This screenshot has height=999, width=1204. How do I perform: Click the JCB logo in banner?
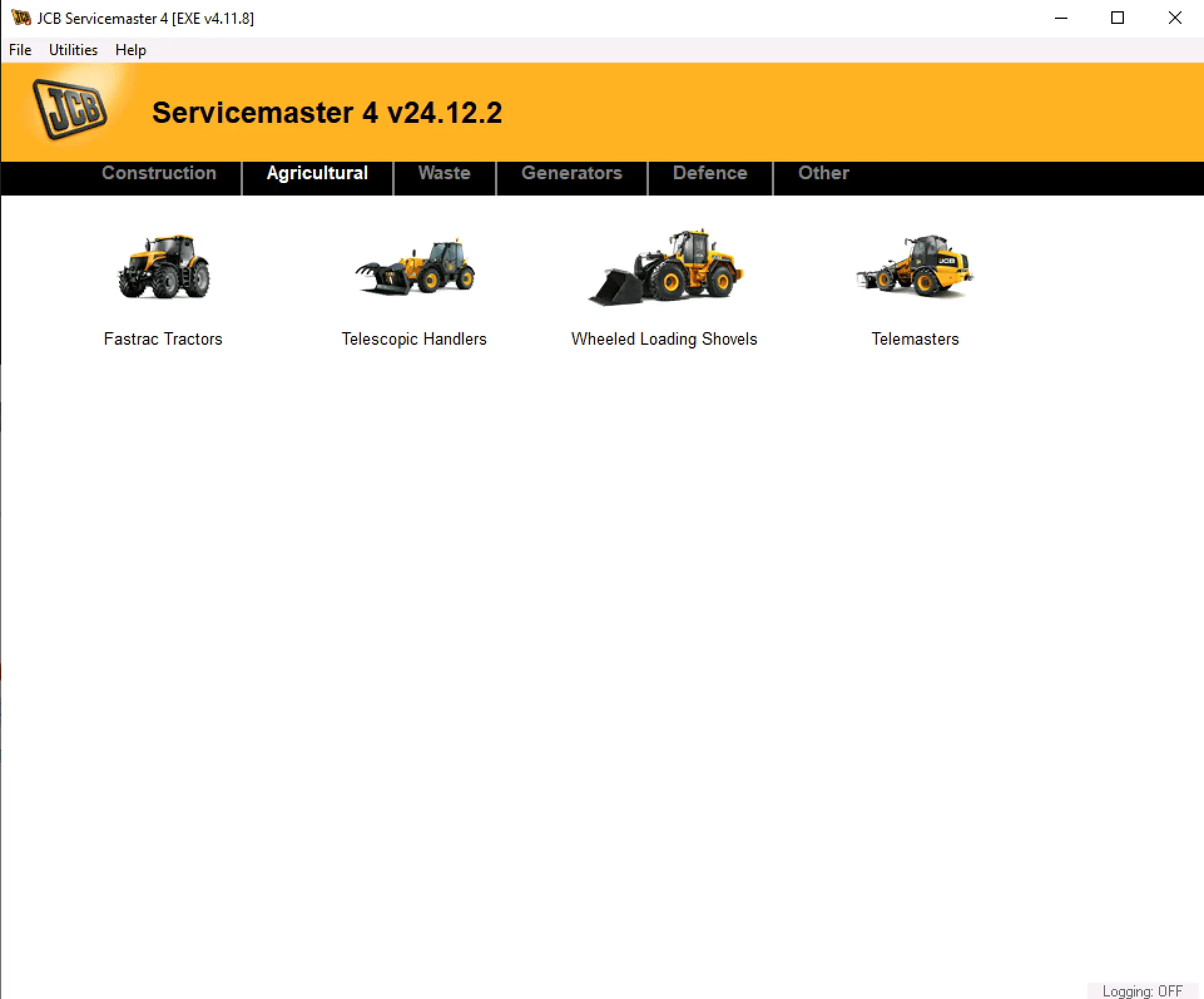point(70,110)
